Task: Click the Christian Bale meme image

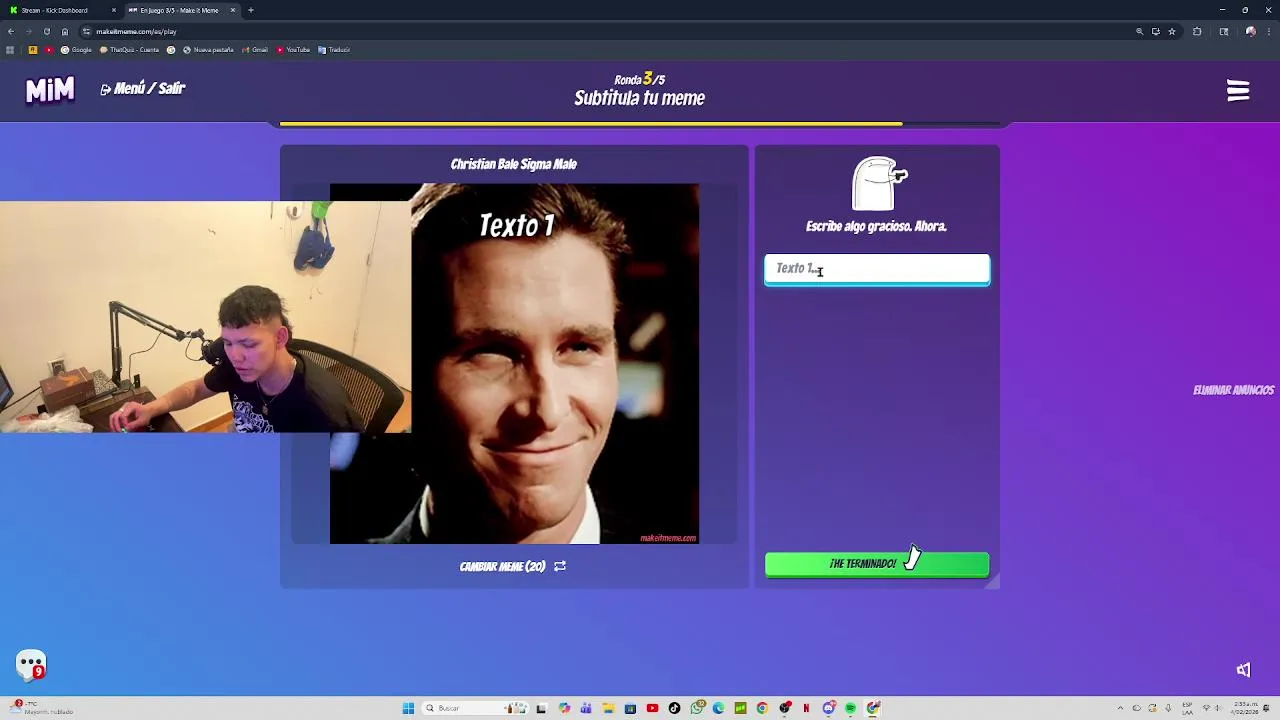Action: [x=514, y=363]
